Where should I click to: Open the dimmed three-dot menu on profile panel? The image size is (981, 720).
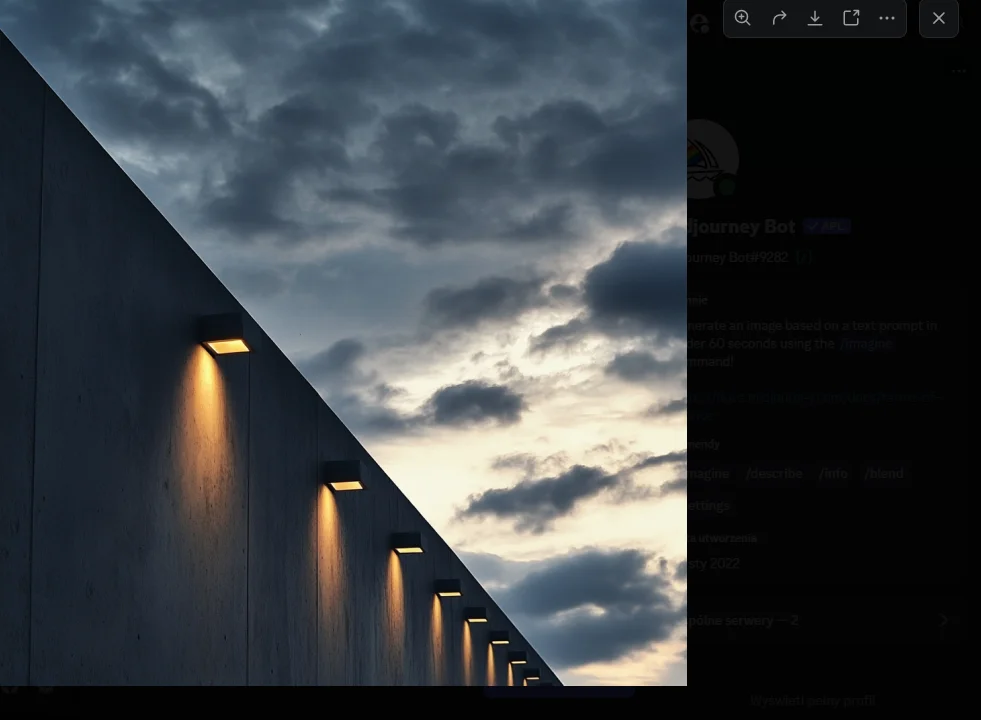[958, 71]
